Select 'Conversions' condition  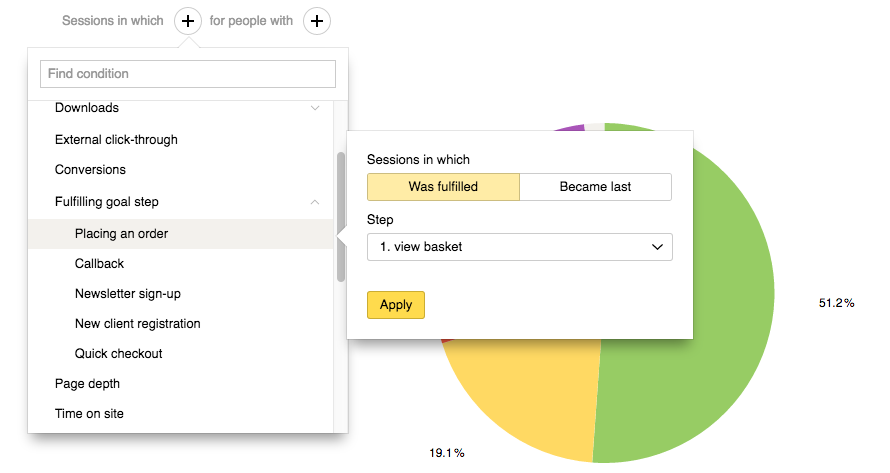point(90,170)
